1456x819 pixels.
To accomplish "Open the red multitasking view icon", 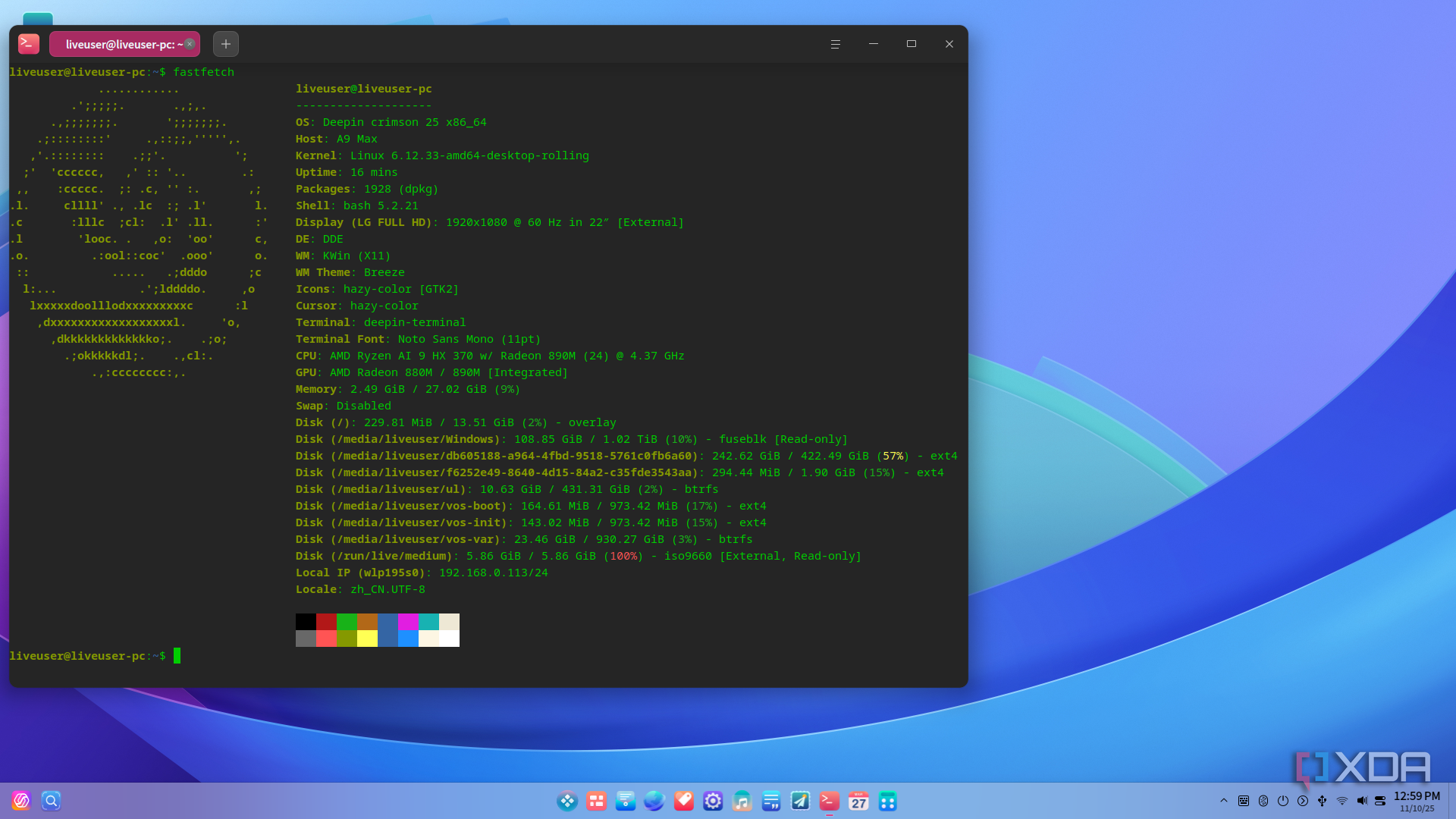I will click(597, 801).
